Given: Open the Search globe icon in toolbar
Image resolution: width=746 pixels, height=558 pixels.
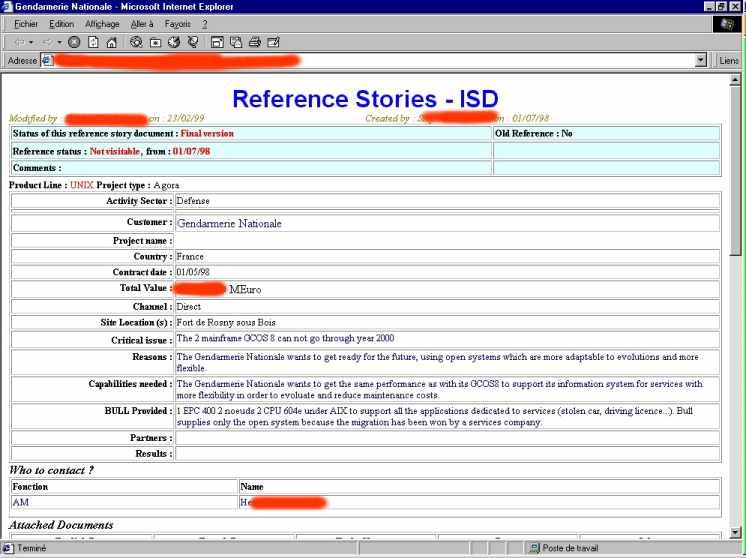Looking at the screenshot, I should coord(136,42).
